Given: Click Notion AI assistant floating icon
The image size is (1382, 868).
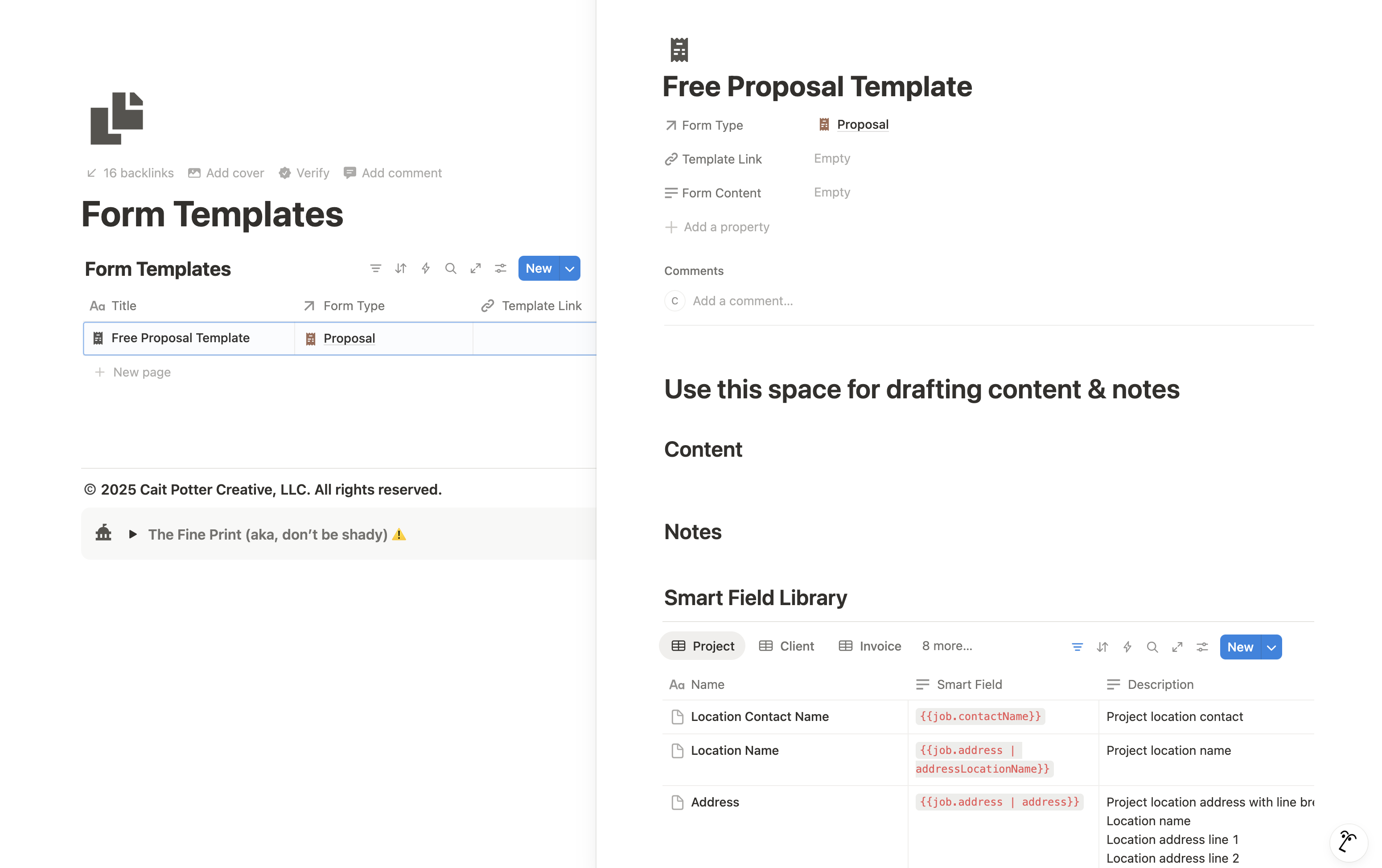Looking at the screenshot, I should 1348,842.
